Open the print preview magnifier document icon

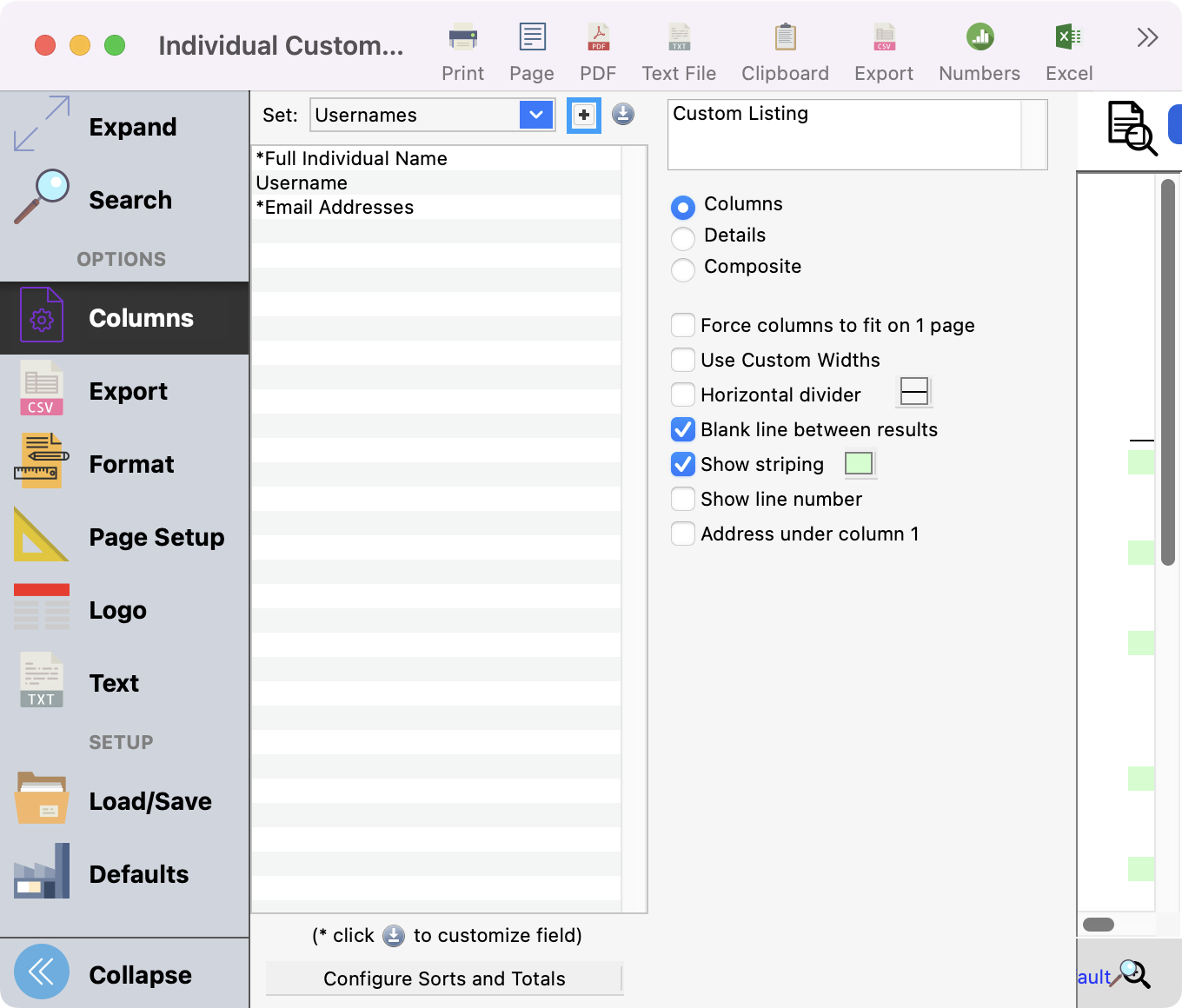pyautogui.click(x=1131, y=128)
